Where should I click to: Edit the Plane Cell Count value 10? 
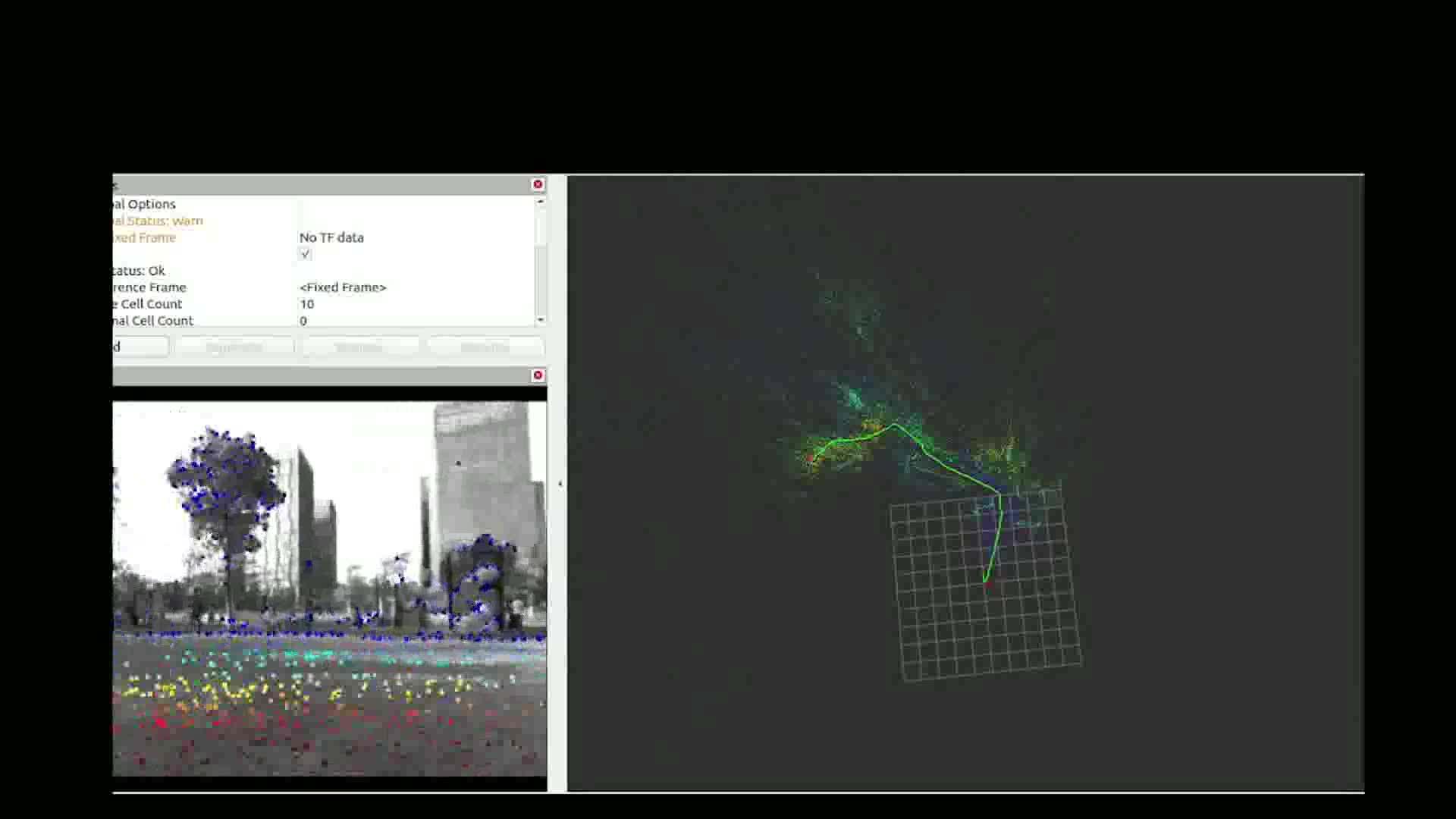(307, 304)
